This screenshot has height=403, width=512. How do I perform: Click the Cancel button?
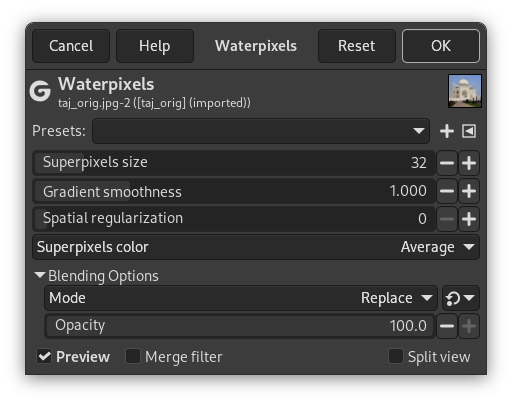point(71,46)
